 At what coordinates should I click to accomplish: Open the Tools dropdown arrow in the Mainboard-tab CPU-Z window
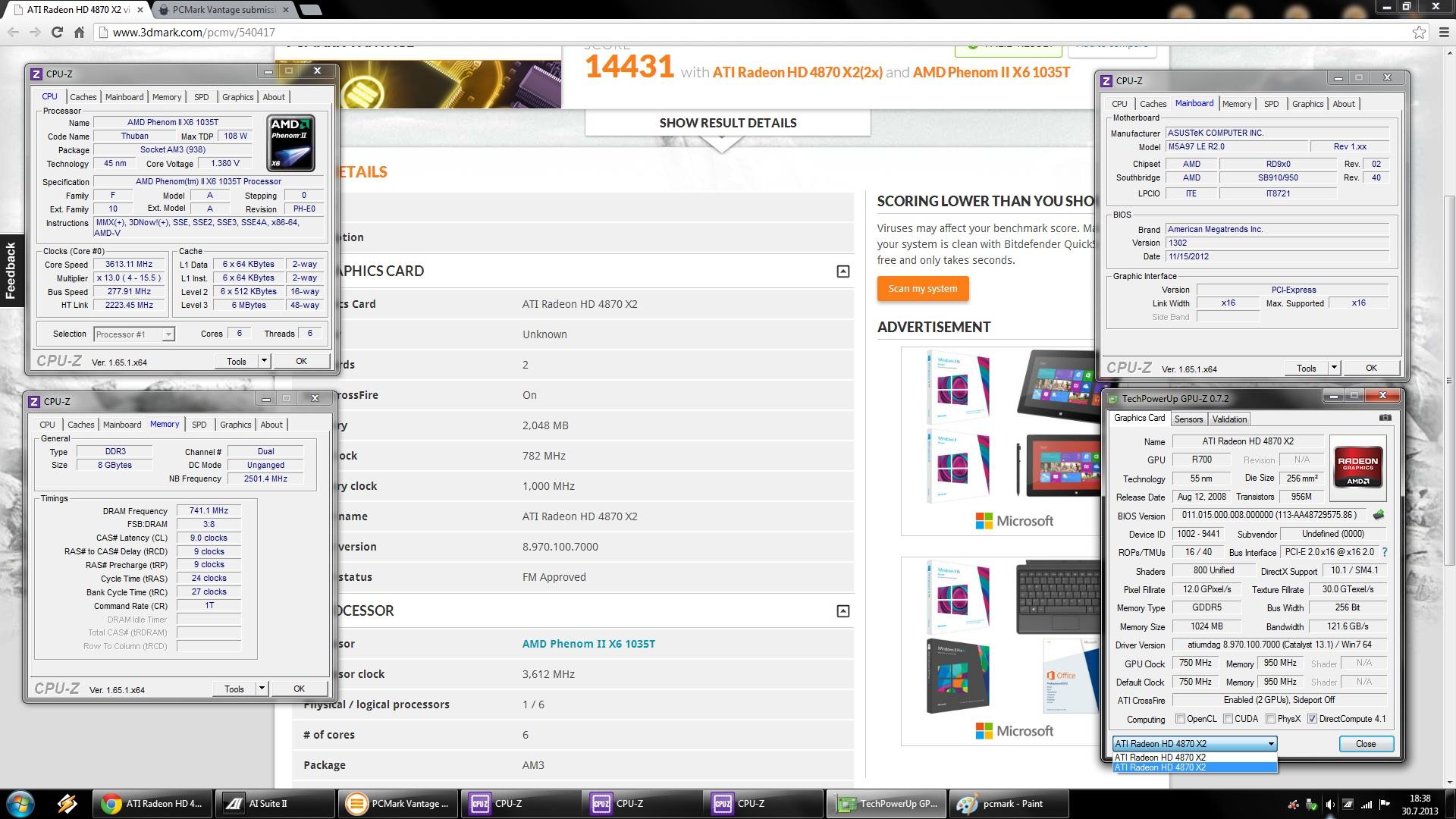tap(1334, 368)
